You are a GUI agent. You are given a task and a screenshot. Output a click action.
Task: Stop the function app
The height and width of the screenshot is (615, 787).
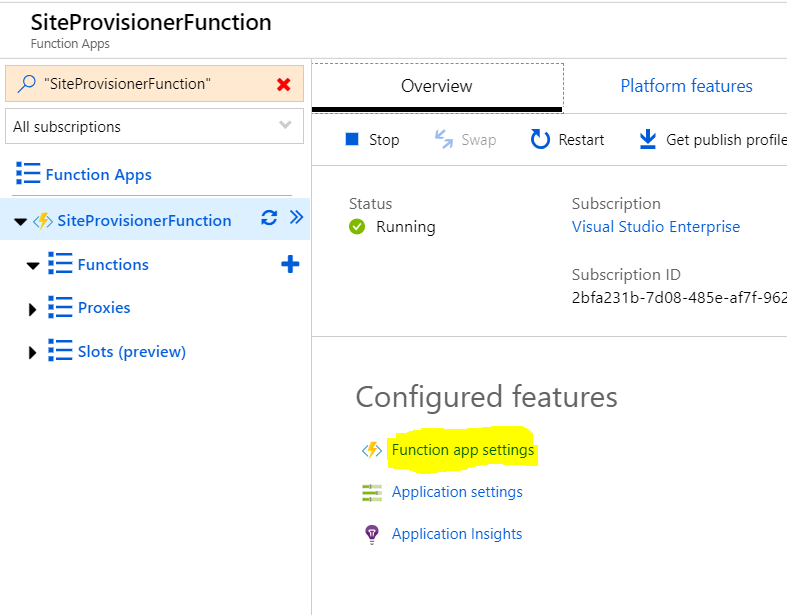click(372, 140)
